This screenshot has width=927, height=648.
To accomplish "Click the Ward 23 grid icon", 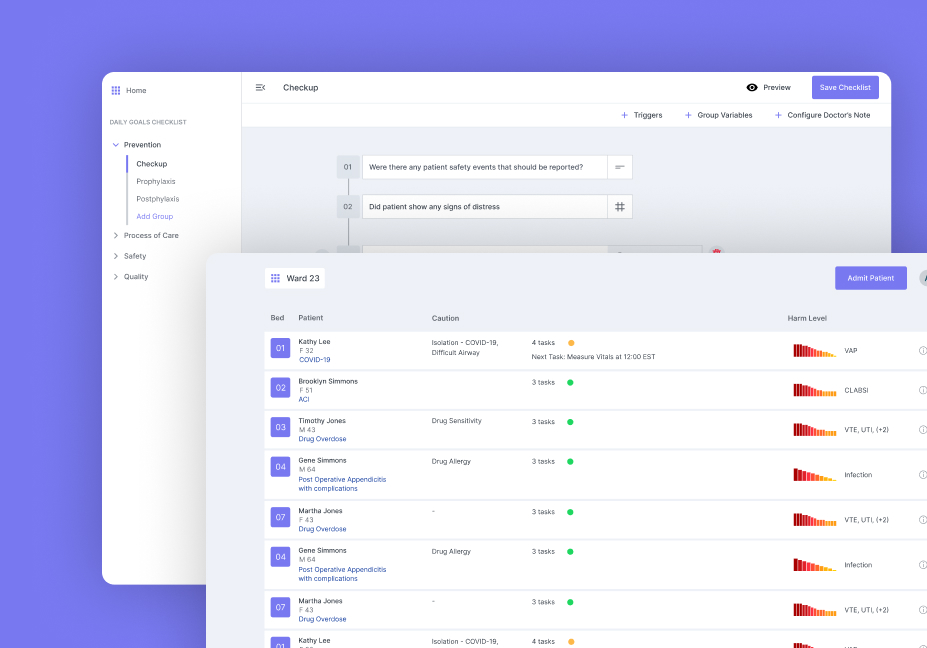I will coord(275,278).
